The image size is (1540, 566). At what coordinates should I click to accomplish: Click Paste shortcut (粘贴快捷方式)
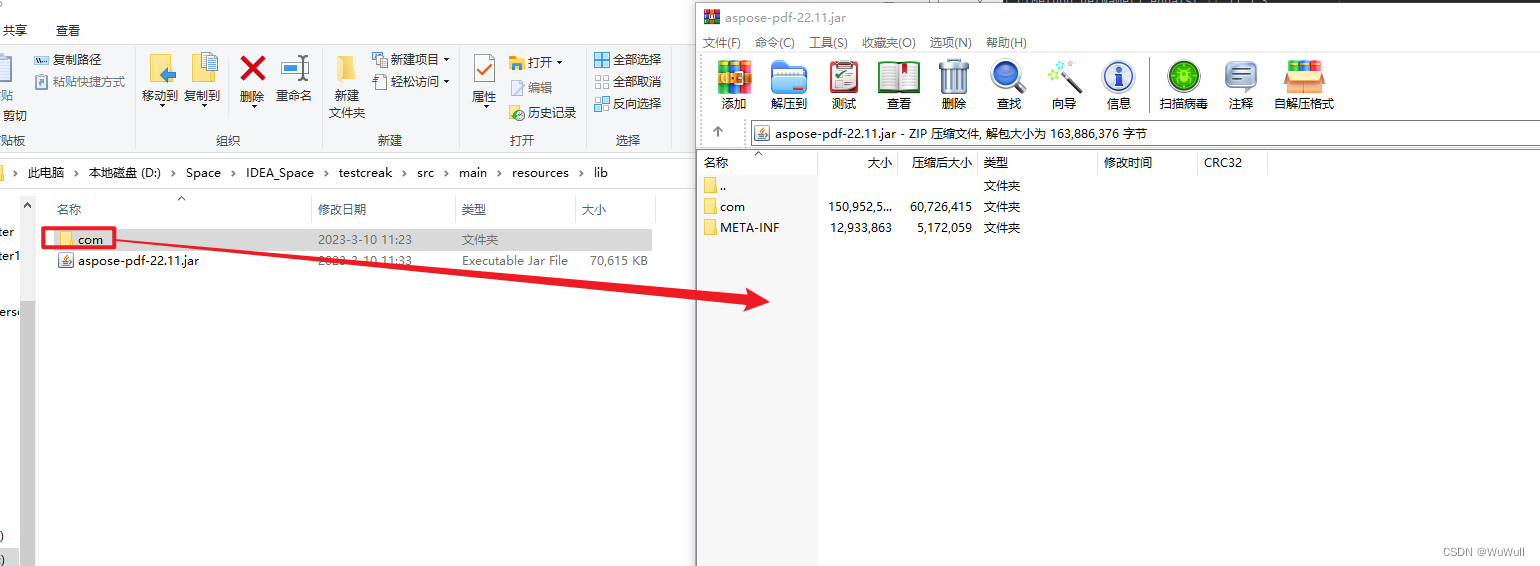[x=80, y=82]
